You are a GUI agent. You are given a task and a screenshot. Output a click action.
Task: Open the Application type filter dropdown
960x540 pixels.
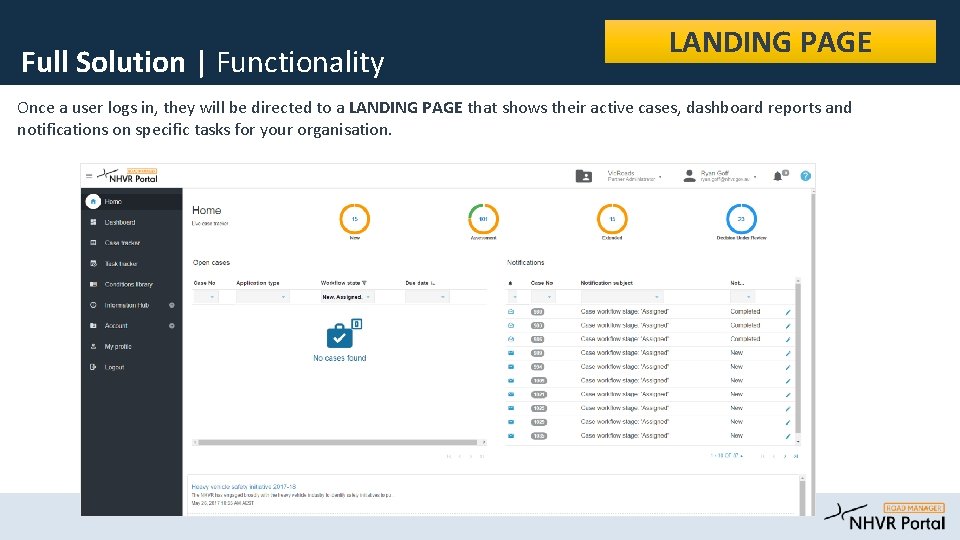pos(262,297)
